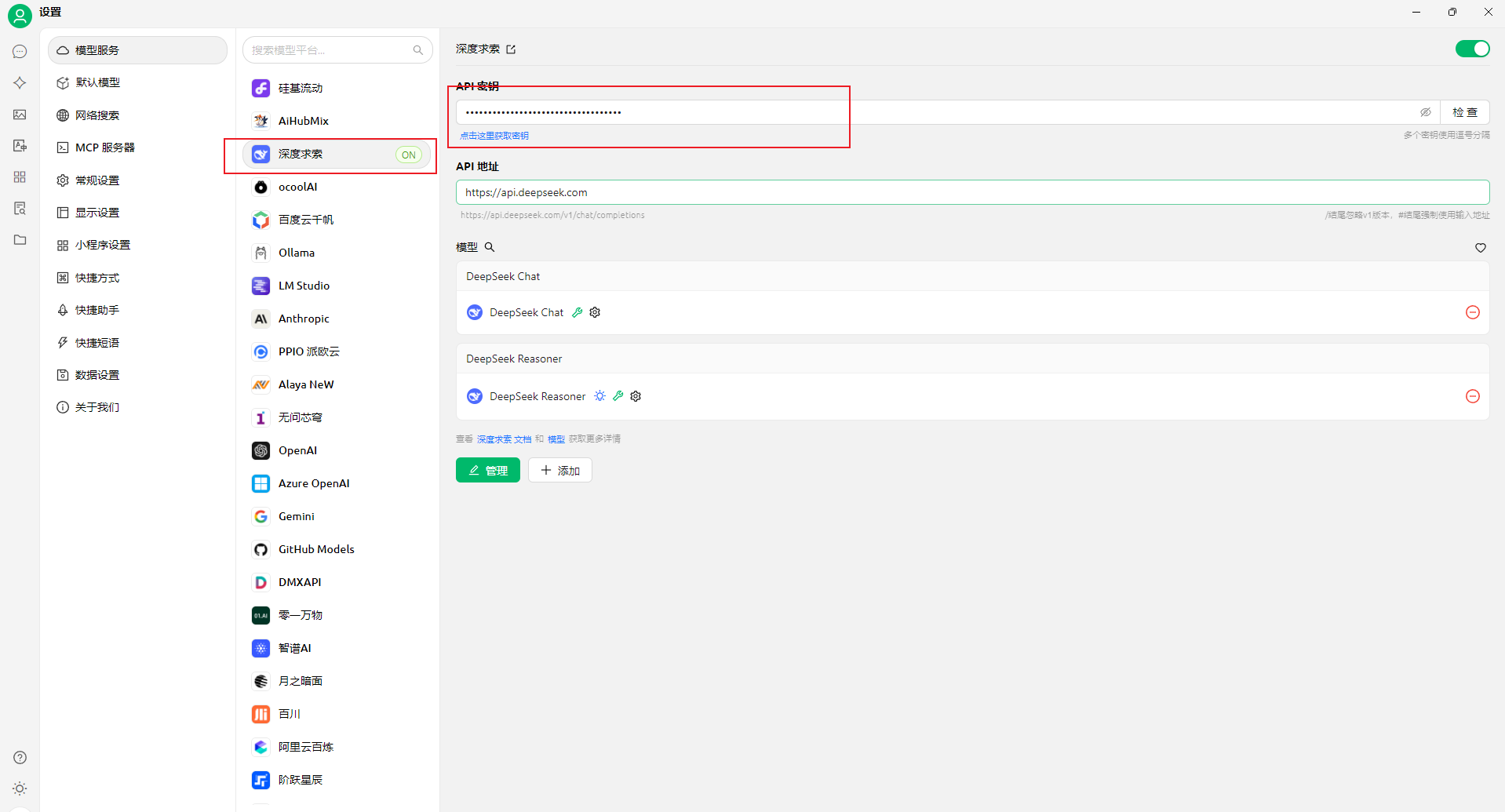Open the translate sidebar icon

[x=20, y=146]
